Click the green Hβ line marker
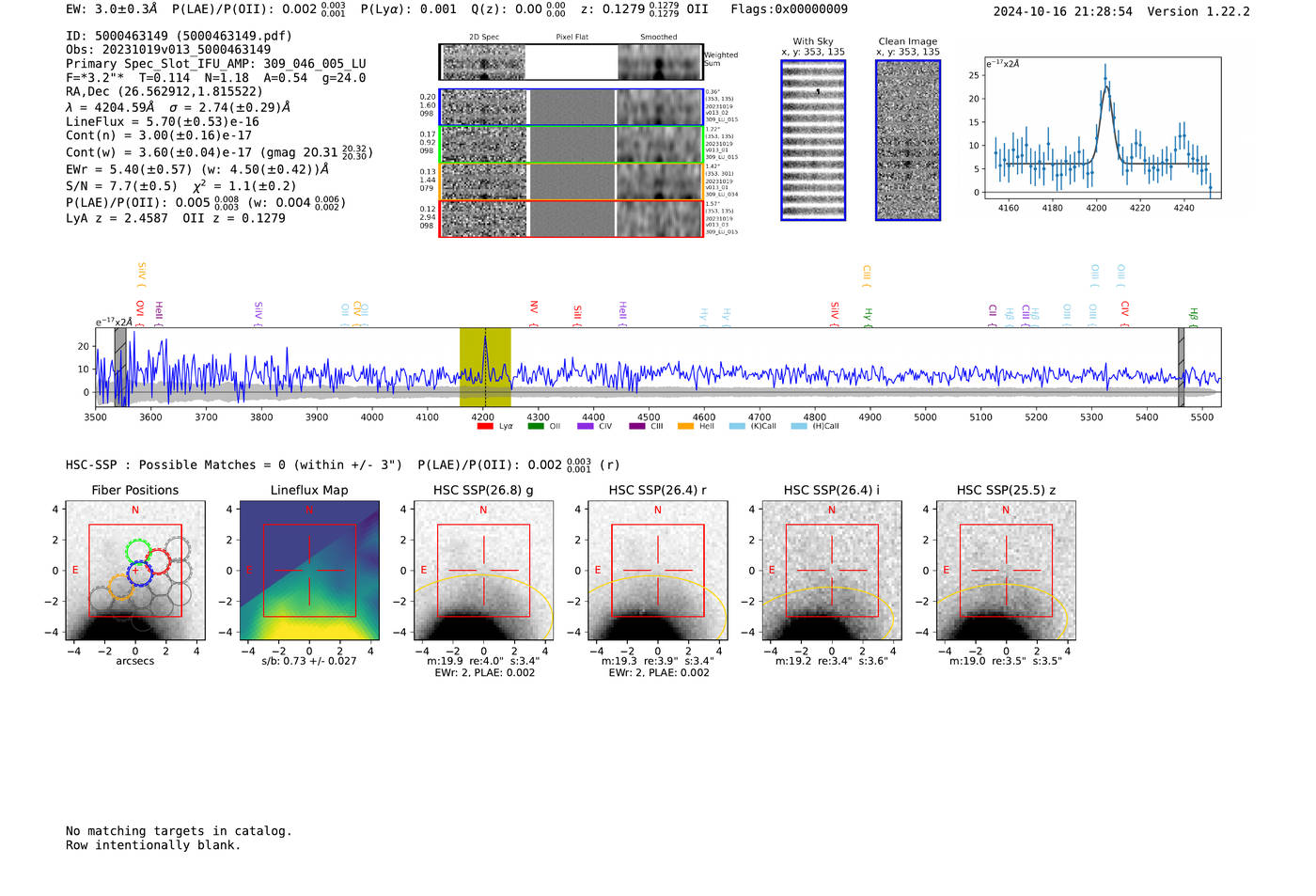Viewport: 1316px width, 896px height. [1193, 317]
